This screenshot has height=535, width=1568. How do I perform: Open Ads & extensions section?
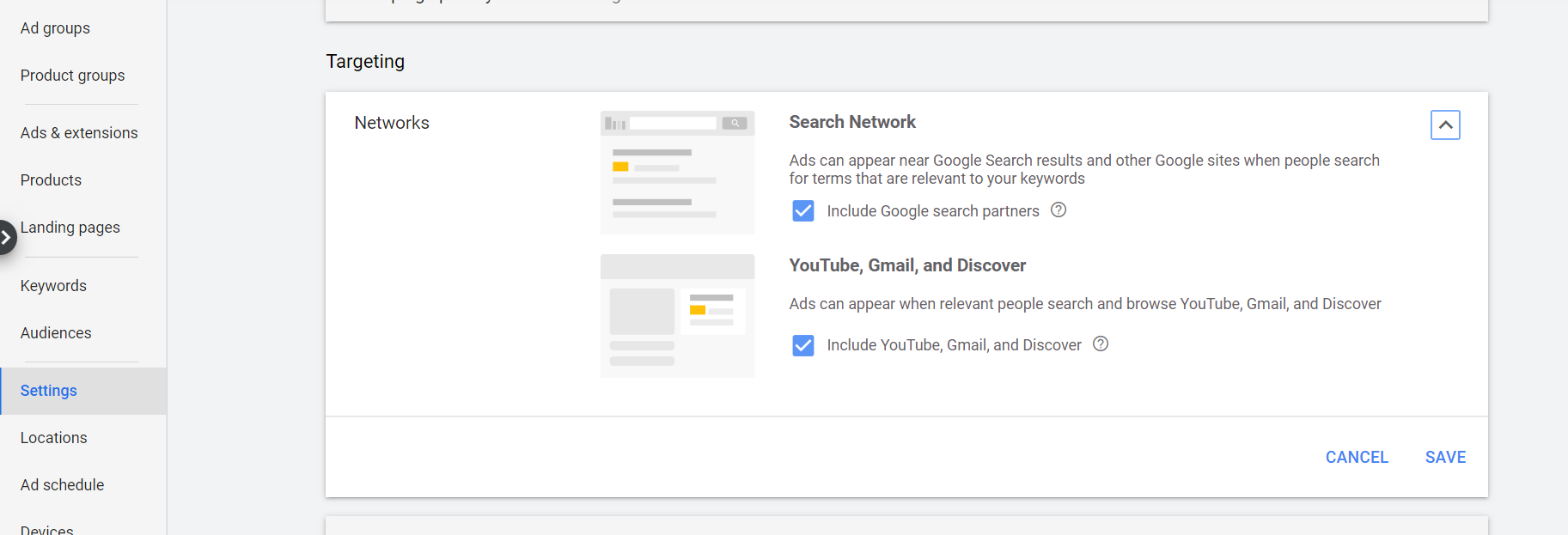79,133
